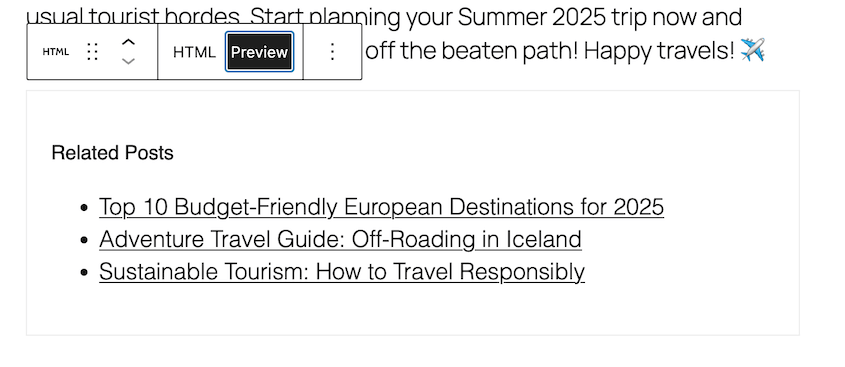
Task: Click the bullet before the Sustainable Tourism link
Action: point(84,272)
